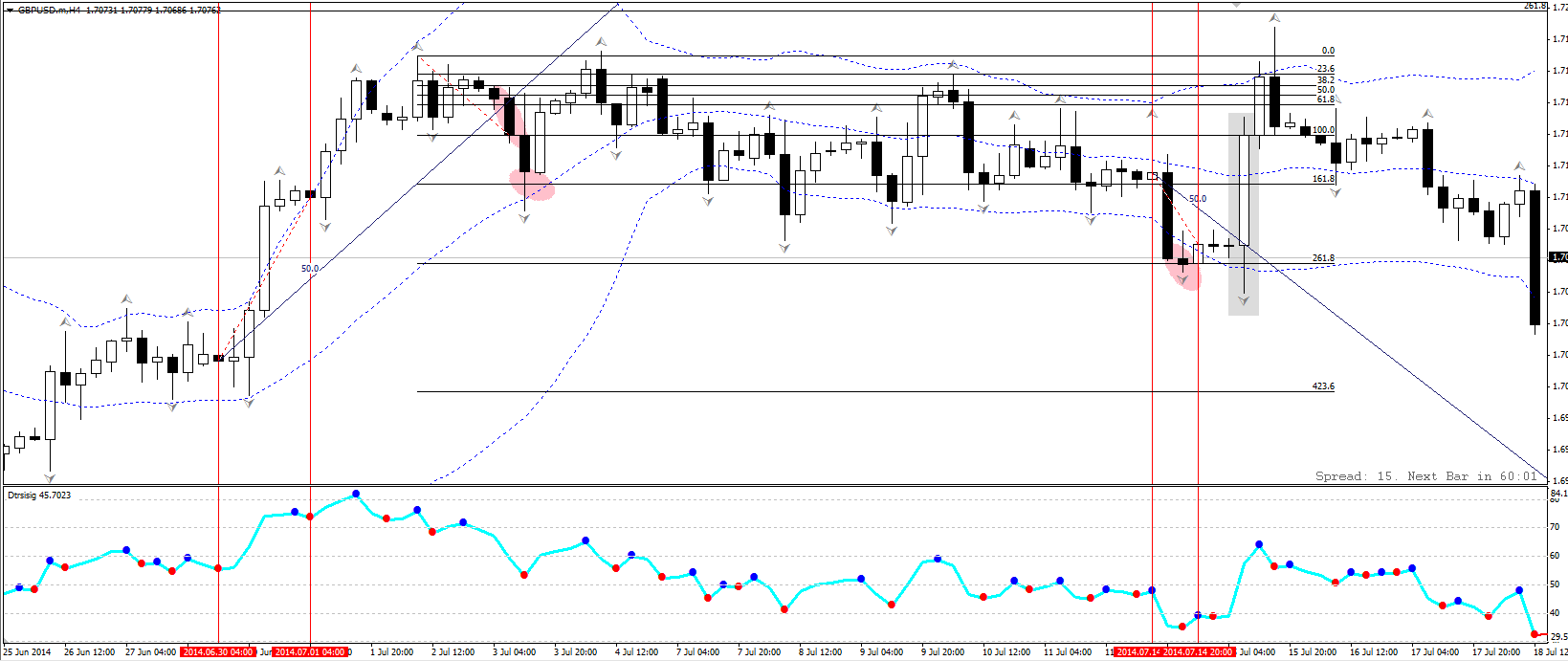Click the 3 Jul 20:00 time axis label
This screenshot has width=1568, height=661.
click(x=576, y=652)
